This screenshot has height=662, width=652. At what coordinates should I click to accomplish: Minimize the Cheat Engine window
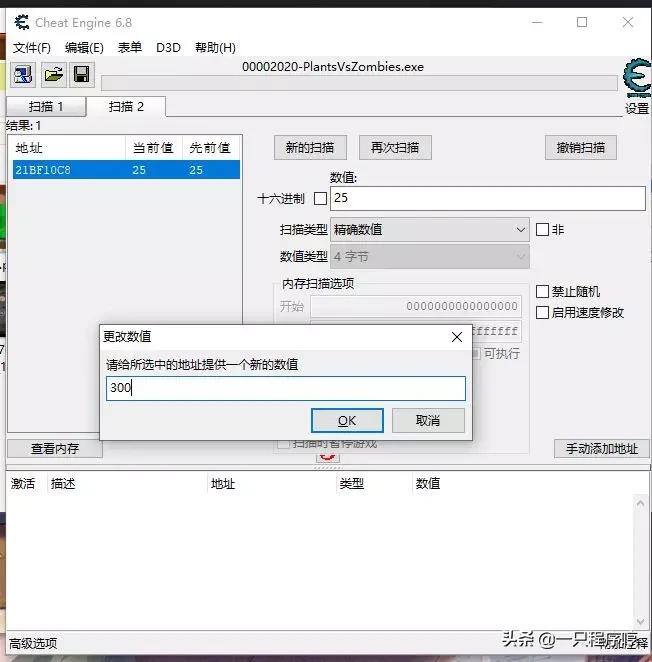pos(537,22)
